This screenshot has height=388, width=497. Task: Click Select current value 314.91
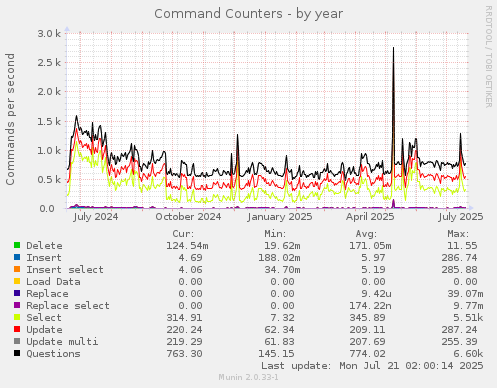pyautogui.click(x=184, y=318)
